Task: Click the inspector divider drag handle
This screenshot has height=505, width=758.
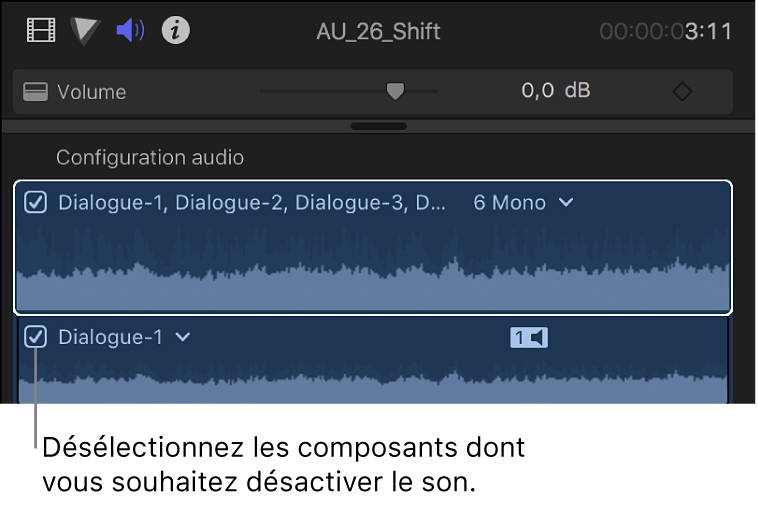Action: click(x=379, y=127)
